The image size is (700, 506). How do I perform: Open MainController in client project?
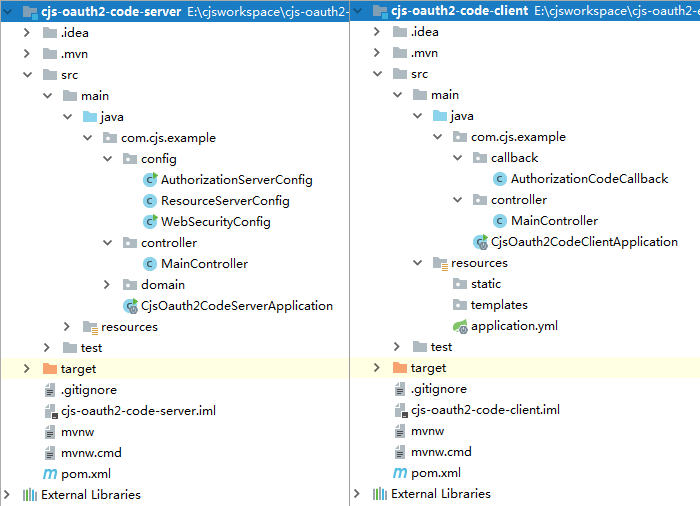pos(554,221)
